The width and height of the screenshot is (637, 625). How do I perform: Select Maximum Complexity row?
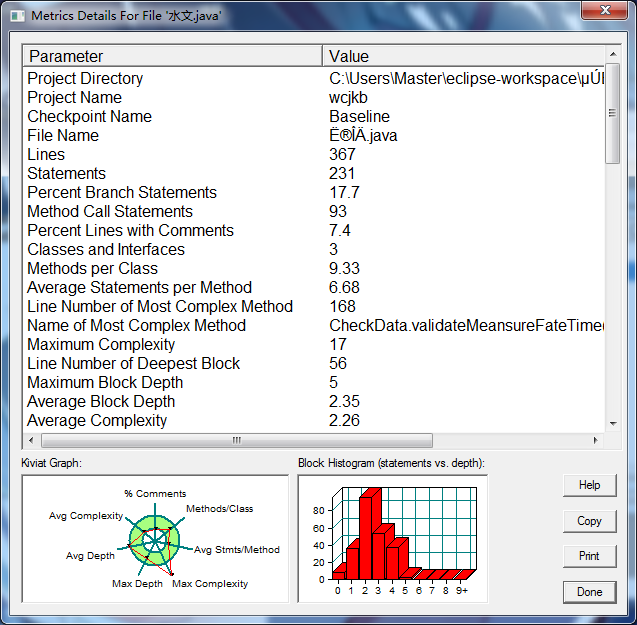pyautogui.click(x=314, y=345)
